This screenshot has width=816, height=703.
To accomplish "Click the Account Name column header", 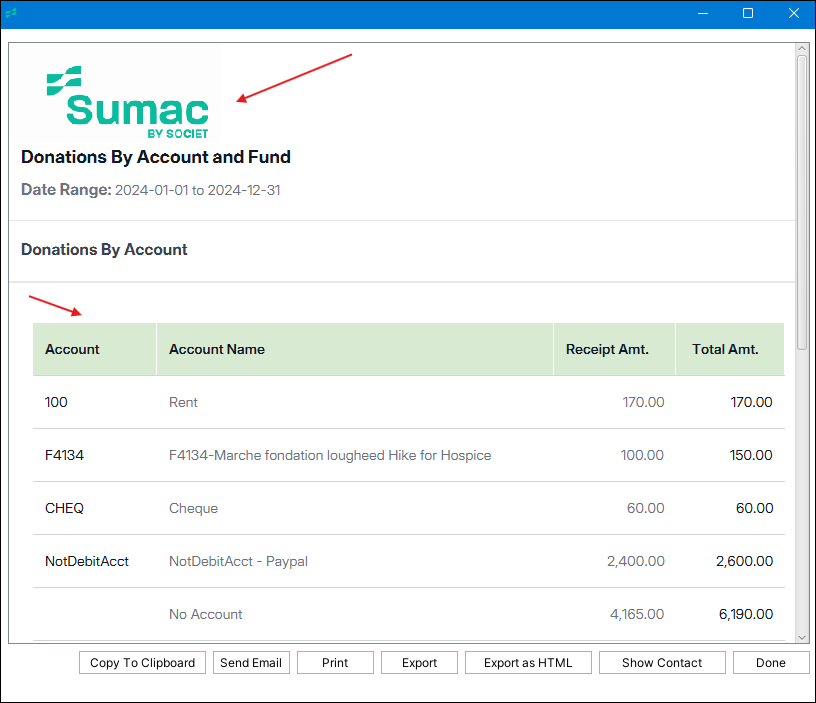I will 217,349.
